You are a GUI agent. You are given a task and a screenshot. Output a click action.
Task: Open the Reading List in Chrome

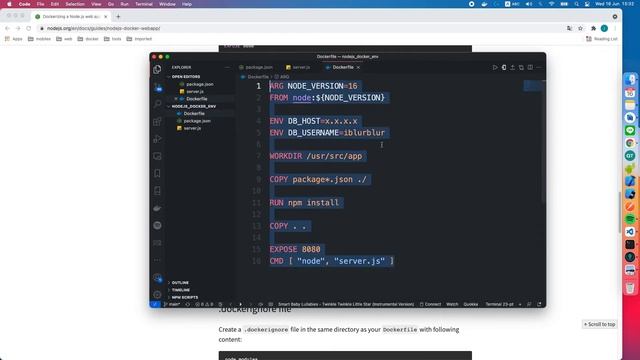click(602, 39)
